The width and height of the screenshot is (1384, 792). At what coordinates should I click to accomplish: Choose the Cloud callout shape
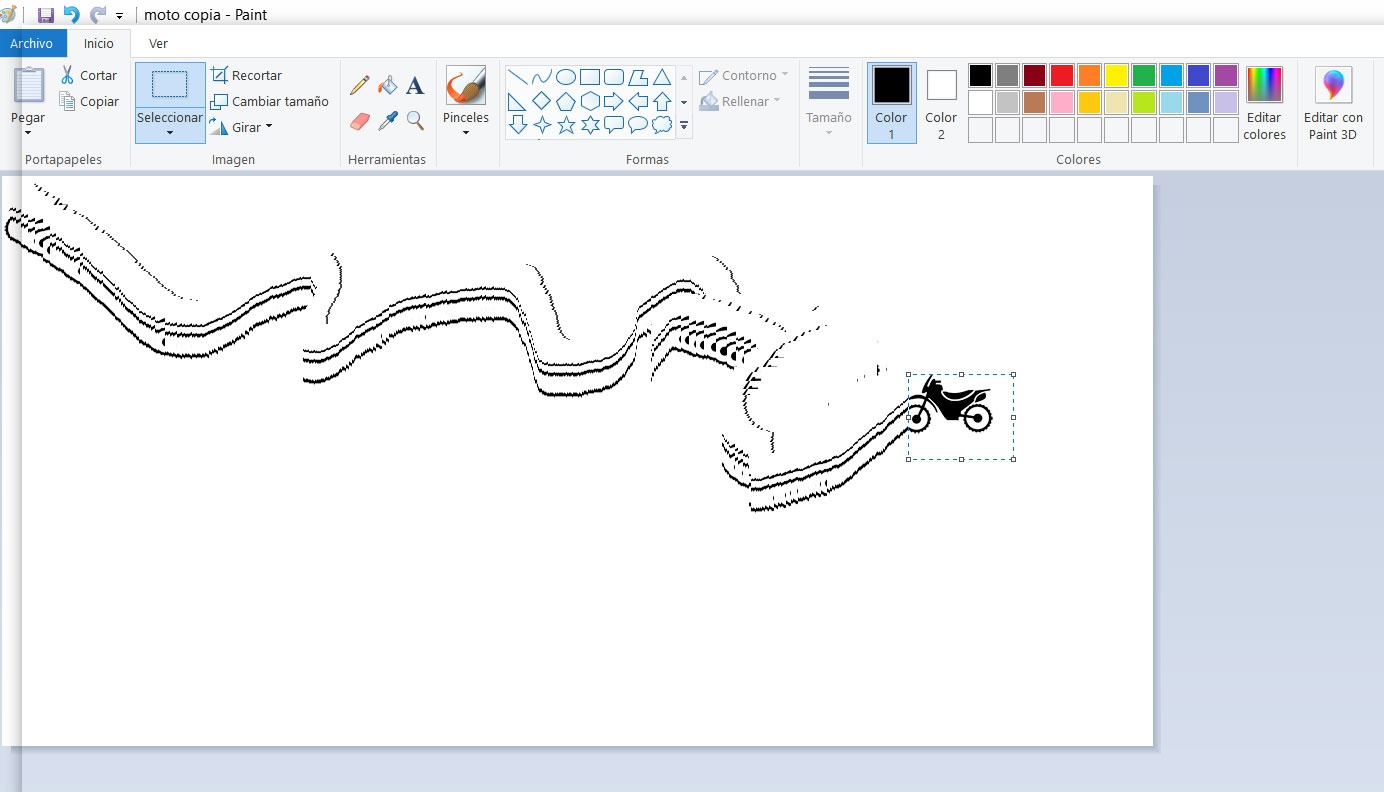click(662, 125)
